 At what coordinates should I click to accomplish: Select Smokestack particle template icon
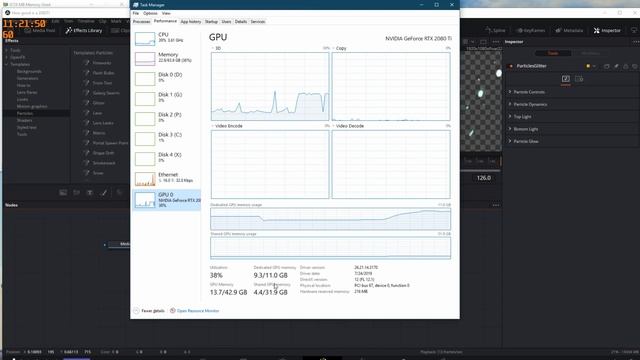pyautogui.click(x=86, y=163)
